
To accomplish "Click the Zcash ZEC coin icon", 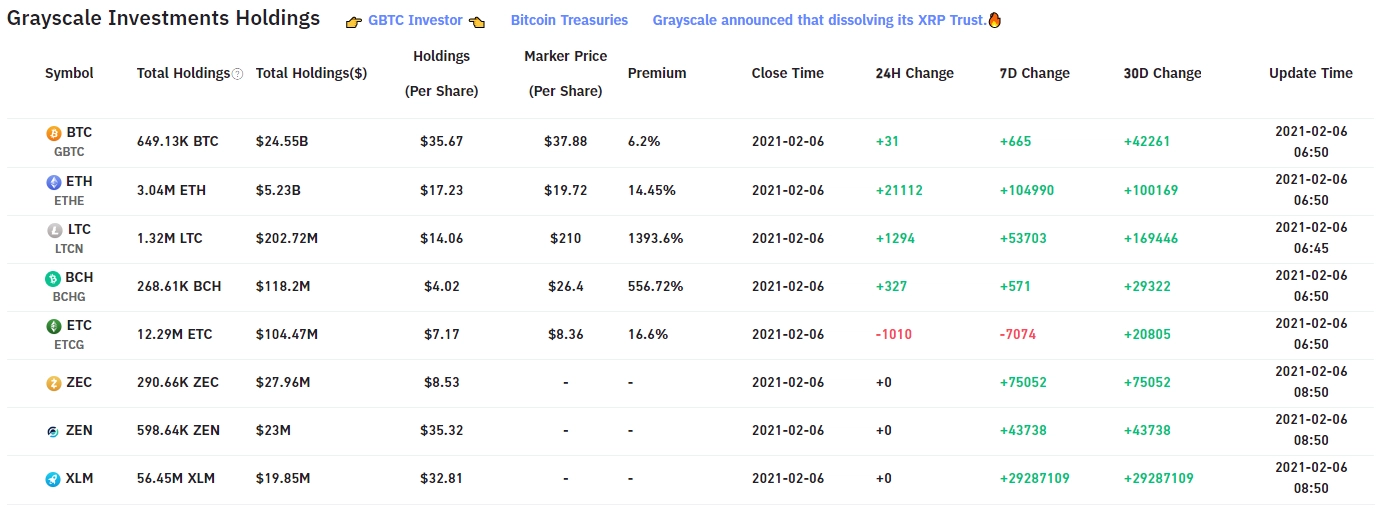I will 54,383.
